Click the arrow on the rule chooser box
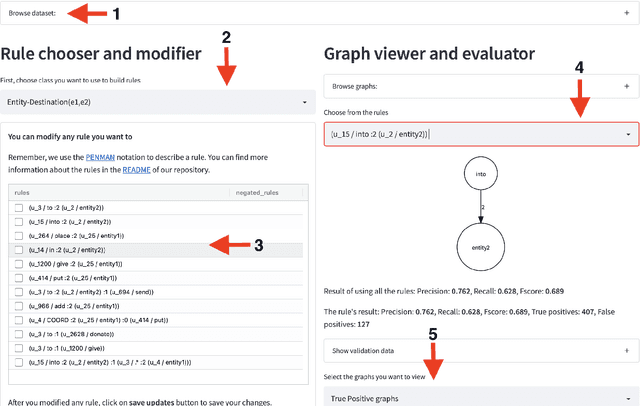The height and width of the screenshot is (406, 640). pyautogui.click(x=627, y=134)
